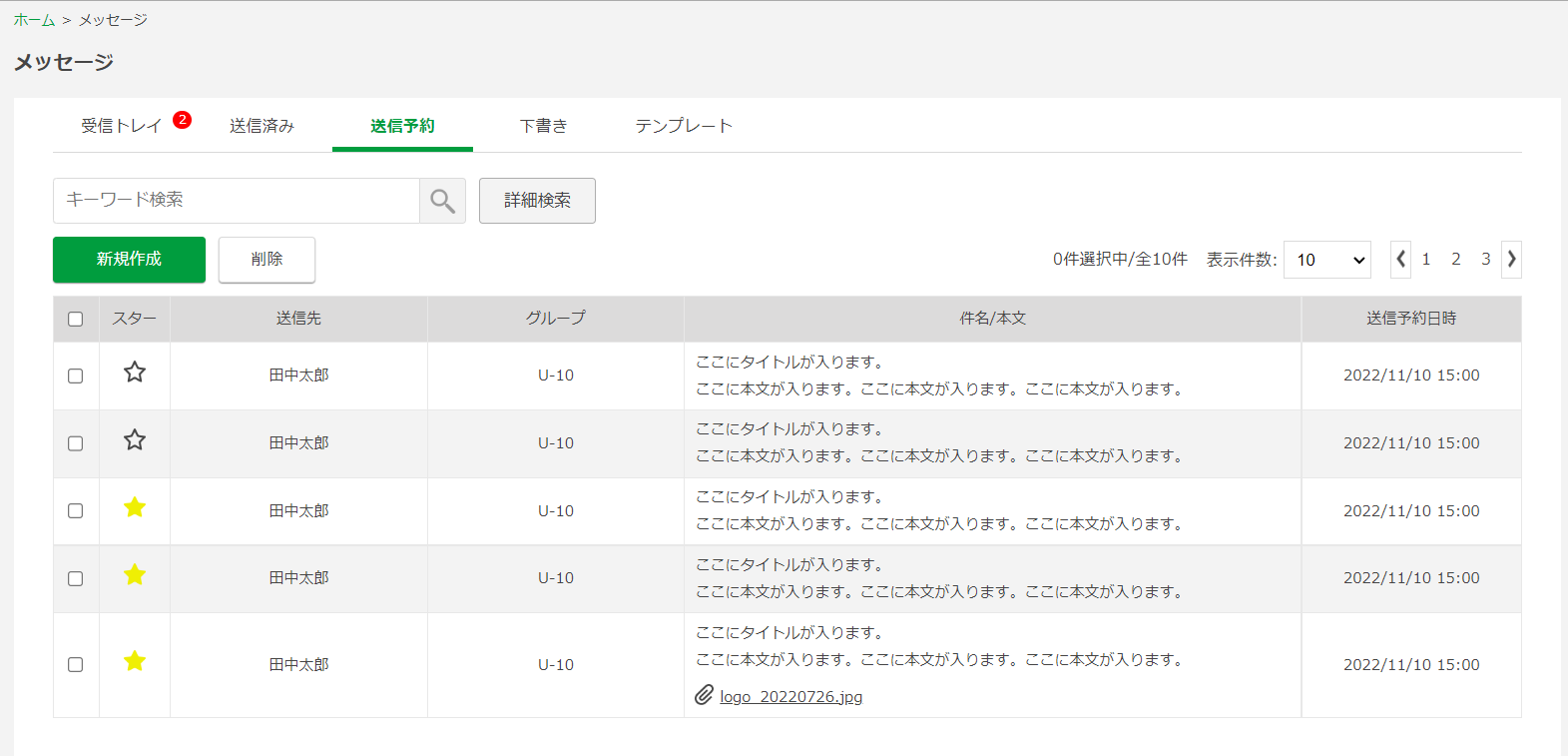Follow the ホーム breadcrumb link
Image resolution: width=1568 pixels, height=756 pixels.
click(x=34, y=20)
